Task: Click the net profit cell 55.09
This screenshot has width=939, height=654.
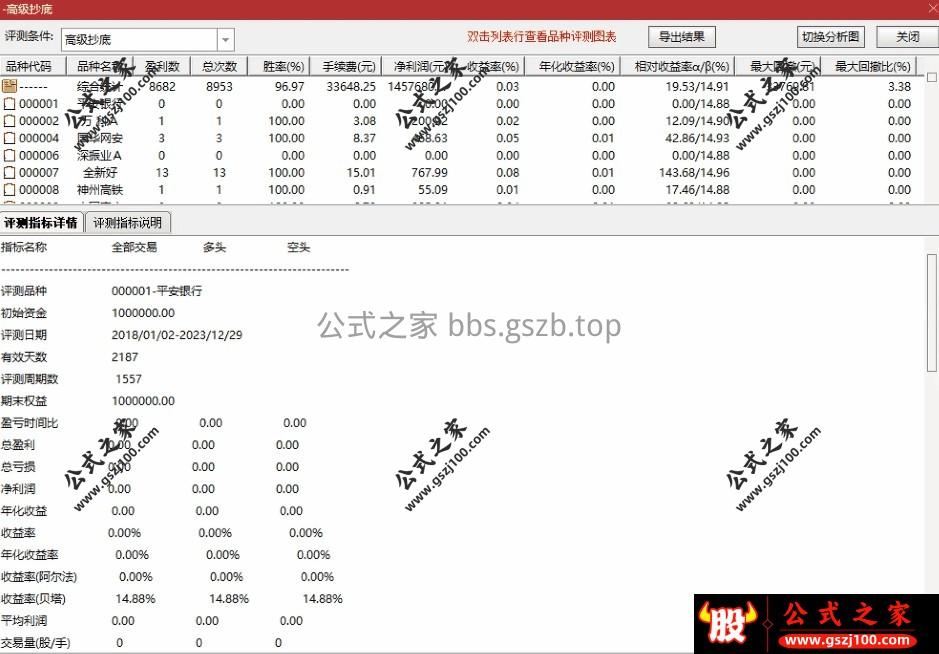Action: point(433,190)
